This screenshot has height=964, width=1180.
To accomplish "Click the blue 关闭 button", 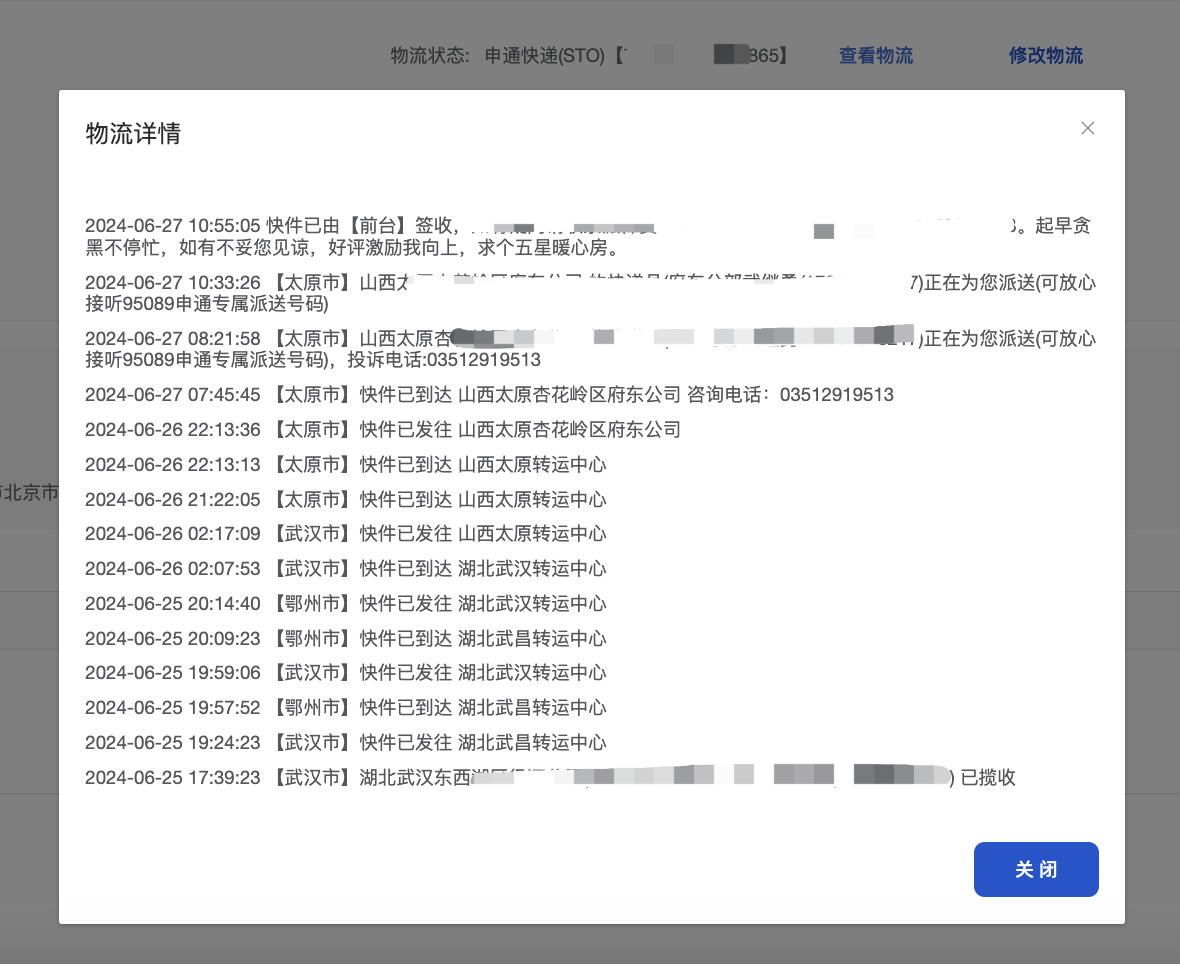I will (x=1036, y=870).
